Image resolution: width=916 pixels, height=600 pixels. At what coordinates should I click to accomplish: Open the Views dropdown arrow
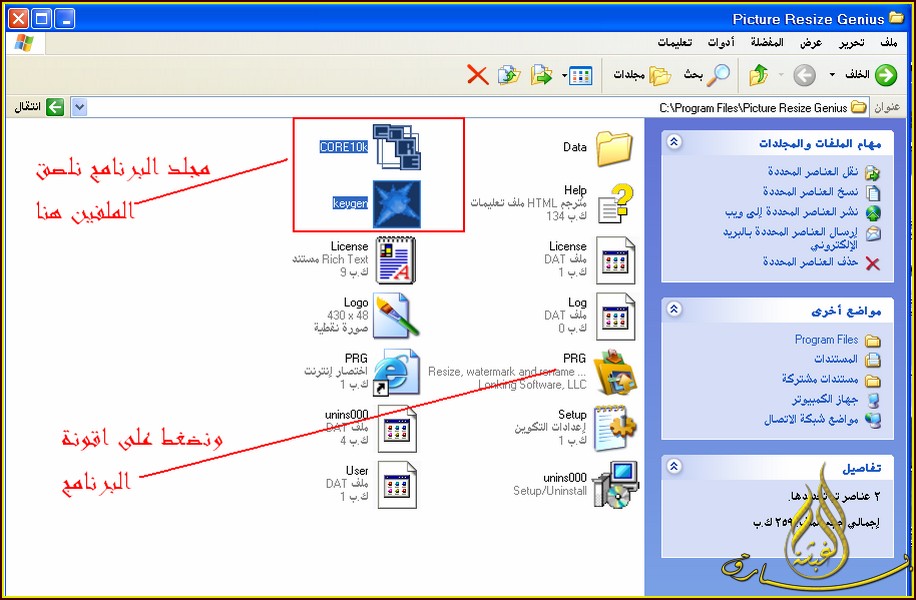coord(564,75)
